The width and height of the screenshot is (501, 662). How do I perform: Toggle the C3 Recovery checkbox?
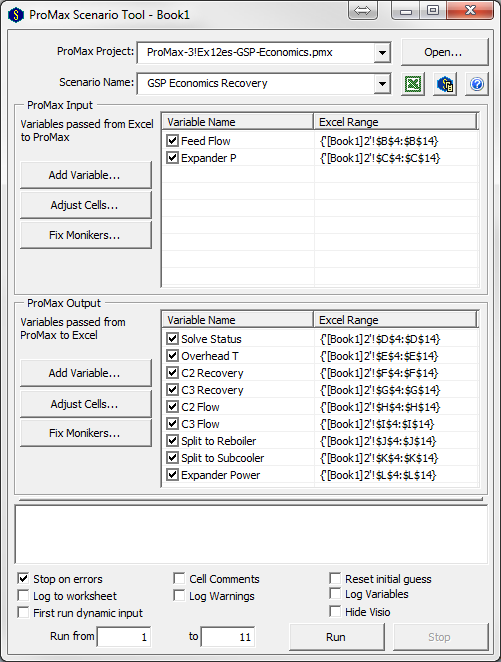pos(172,390)
